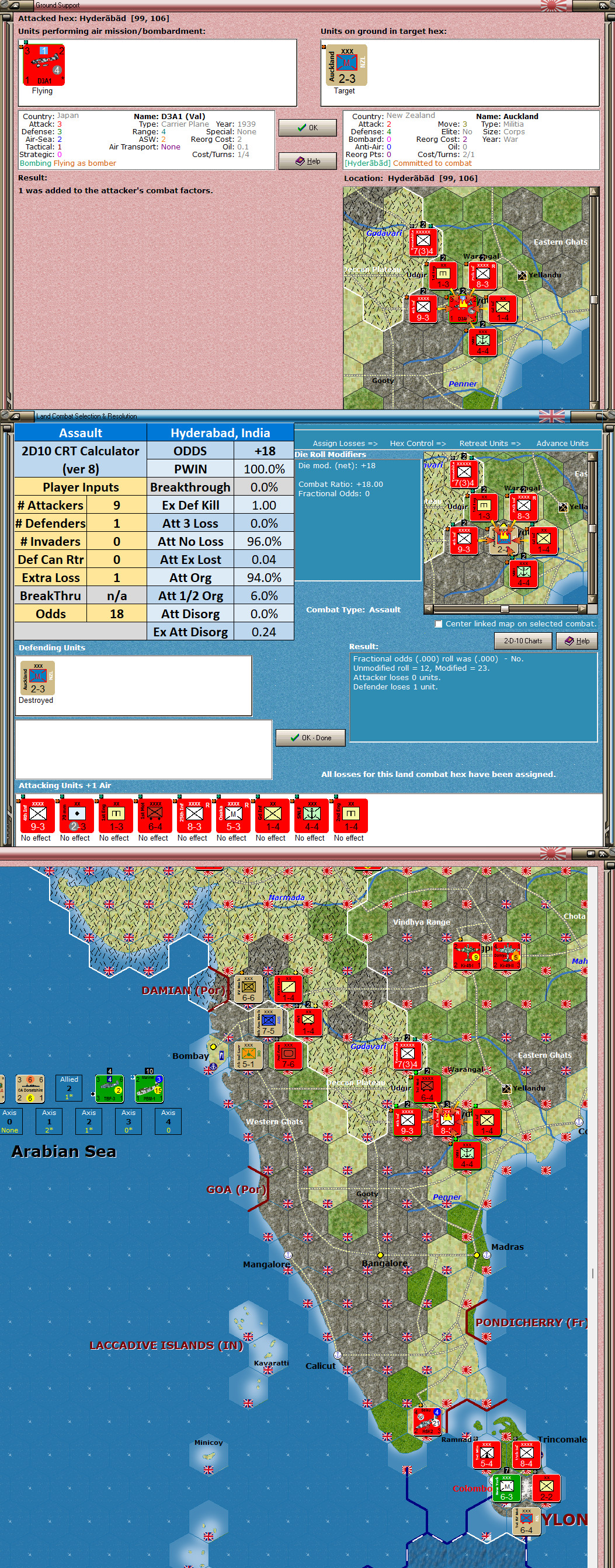Click 'Committed to combat' status text
The width and height of the screenshot is (615, 1568).
point(432,163)
